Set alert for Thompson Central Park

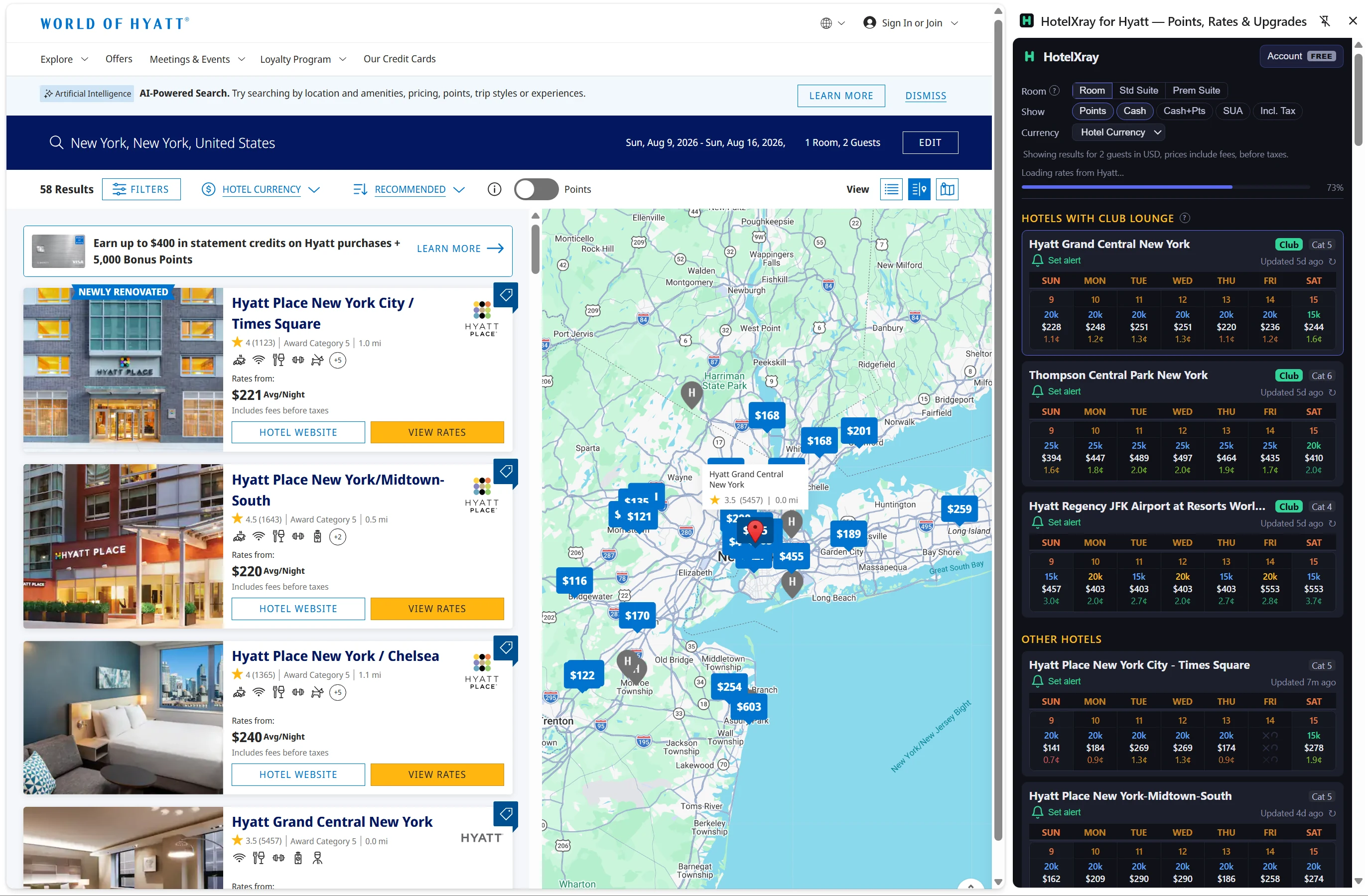coord(1056,391)
